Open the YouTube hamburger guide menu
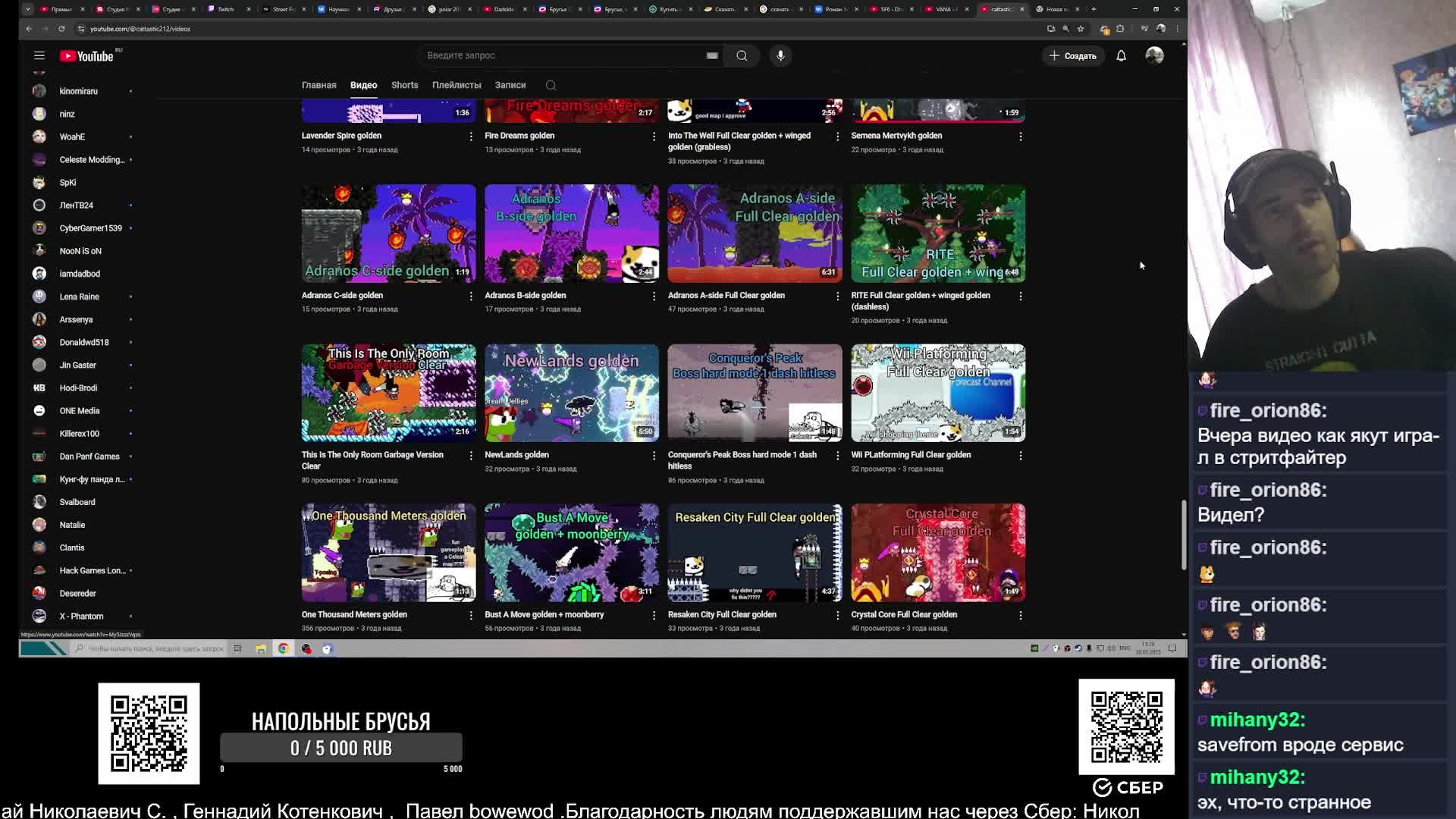This screenshot has height=819, width=1456. click(39, 55)
